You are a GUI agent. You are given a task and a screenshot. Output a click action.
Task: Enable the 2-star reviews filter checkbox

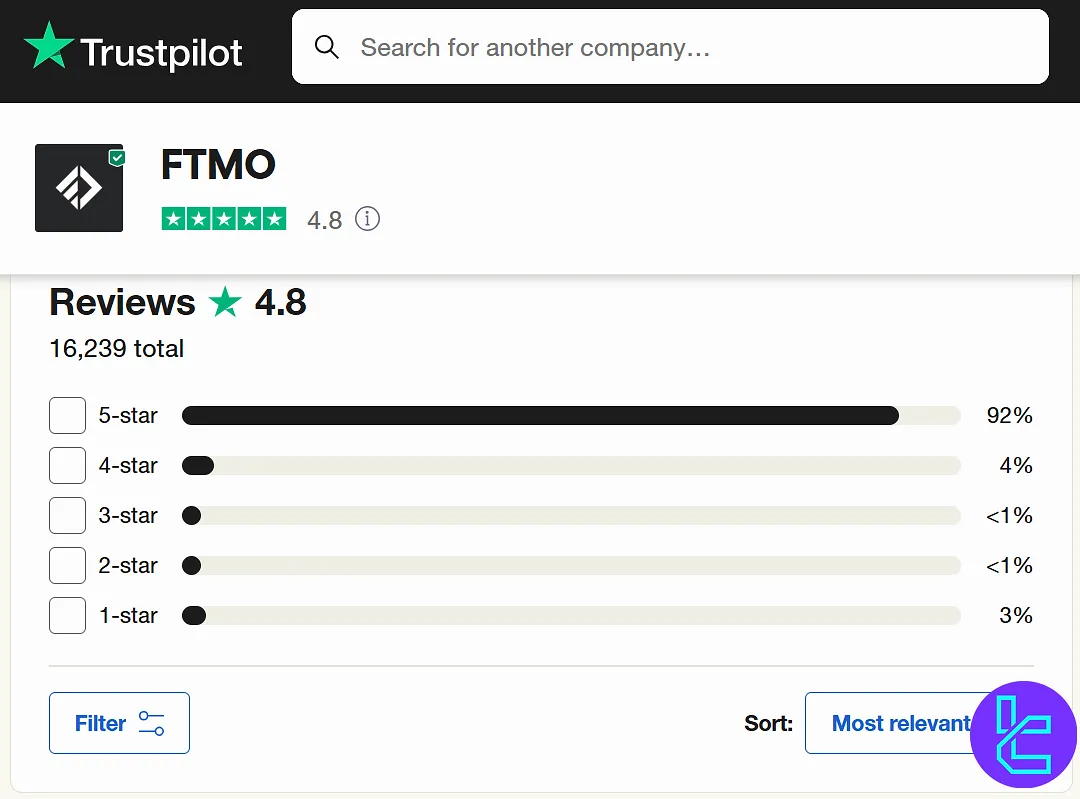[x=67, y=565]
